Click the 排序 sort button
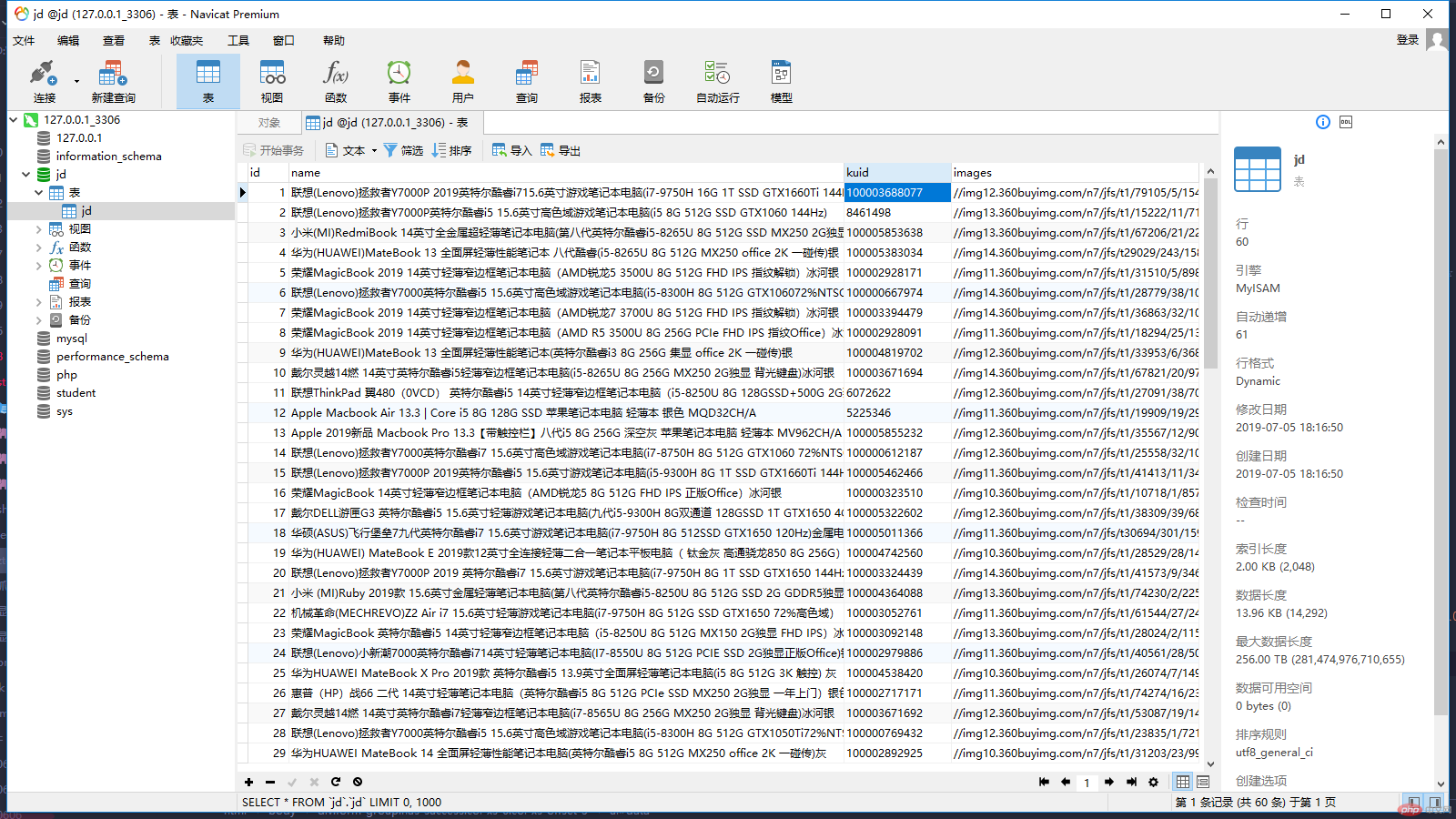The width and height of the screenshot is (1456, 819). [451, 151]
